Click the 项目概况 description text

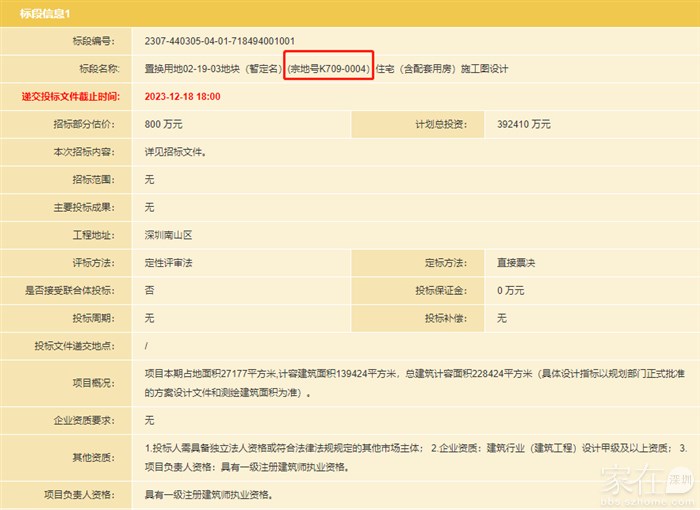pyautogui.click(x=400, y=381)
